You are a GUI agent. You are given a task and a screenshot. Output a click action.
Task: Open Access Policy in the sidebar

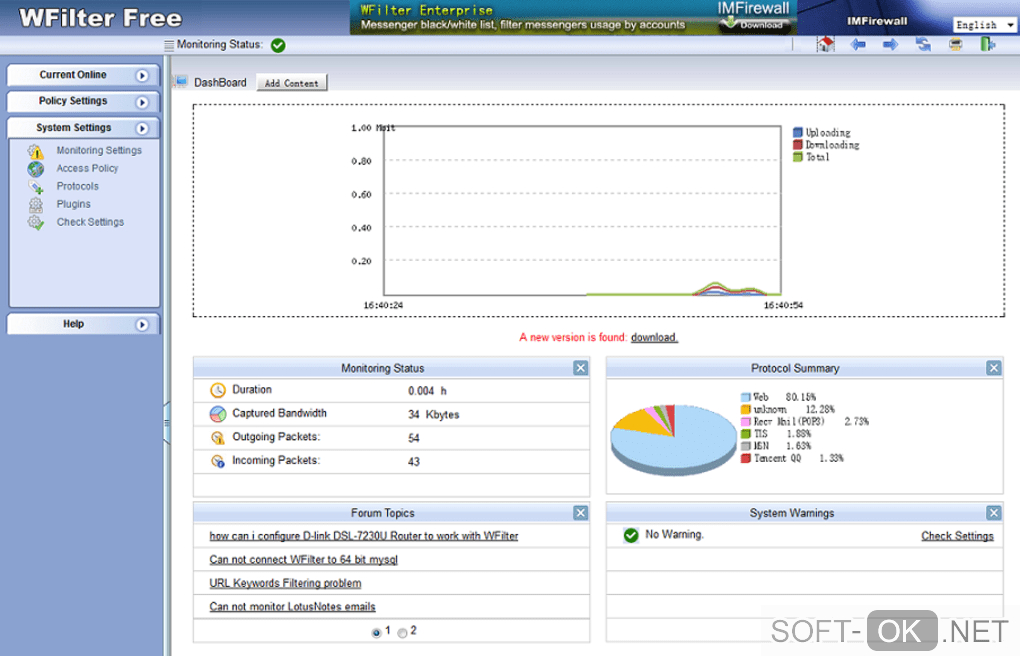[87, 169]
